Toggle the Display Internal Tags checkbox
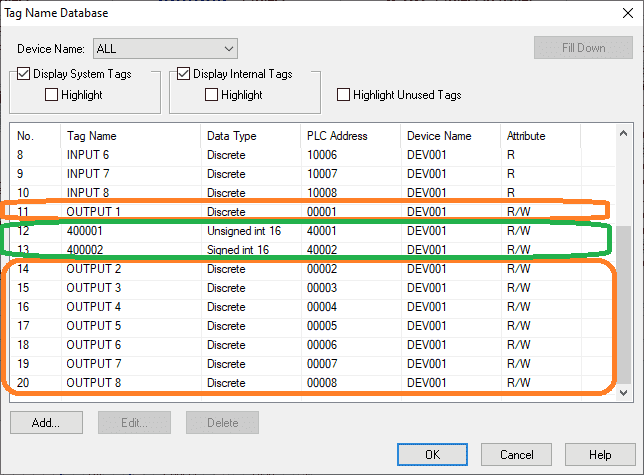644x475 pixels. click(183, 74)
